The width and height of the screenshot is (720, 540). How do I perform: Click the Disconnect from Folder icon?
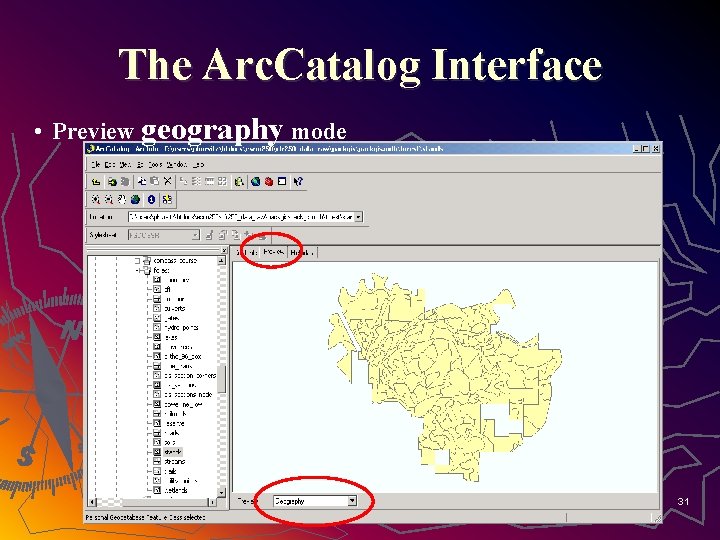pos(124,181)
